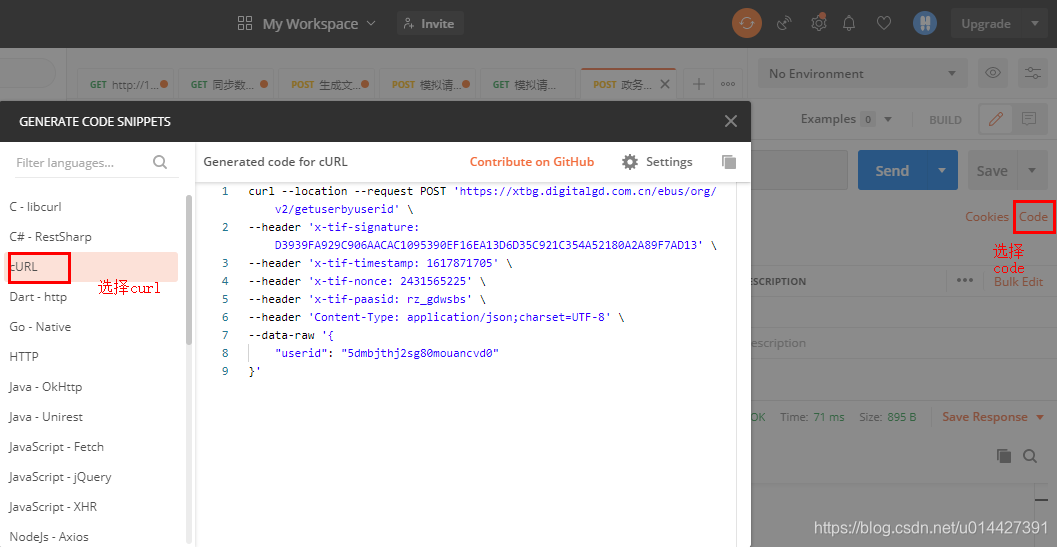The width and height of the screenshot is (1057, 547).
Task: Open My Workspace dropdown
Action: [320, 24]
